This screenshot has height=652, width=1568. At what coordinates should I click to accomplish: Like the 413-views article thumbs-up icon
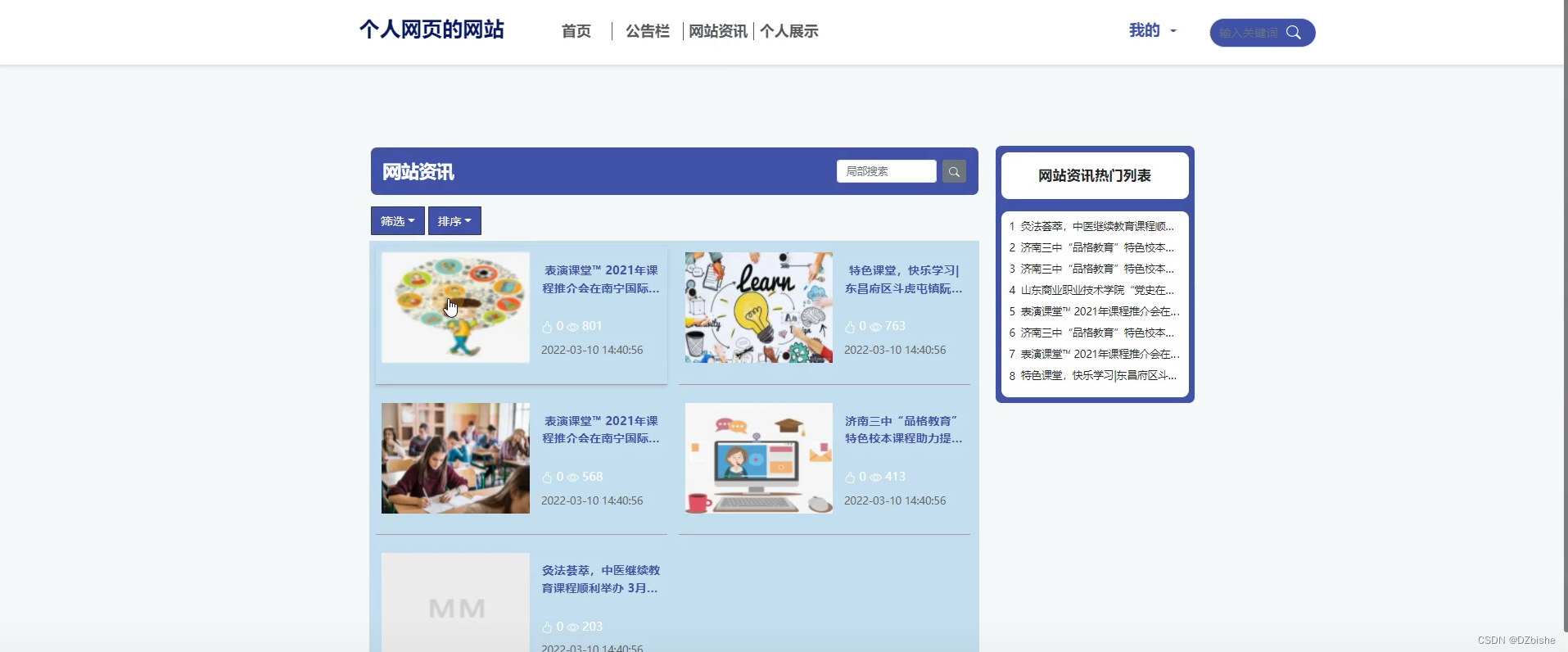point(850,478)
